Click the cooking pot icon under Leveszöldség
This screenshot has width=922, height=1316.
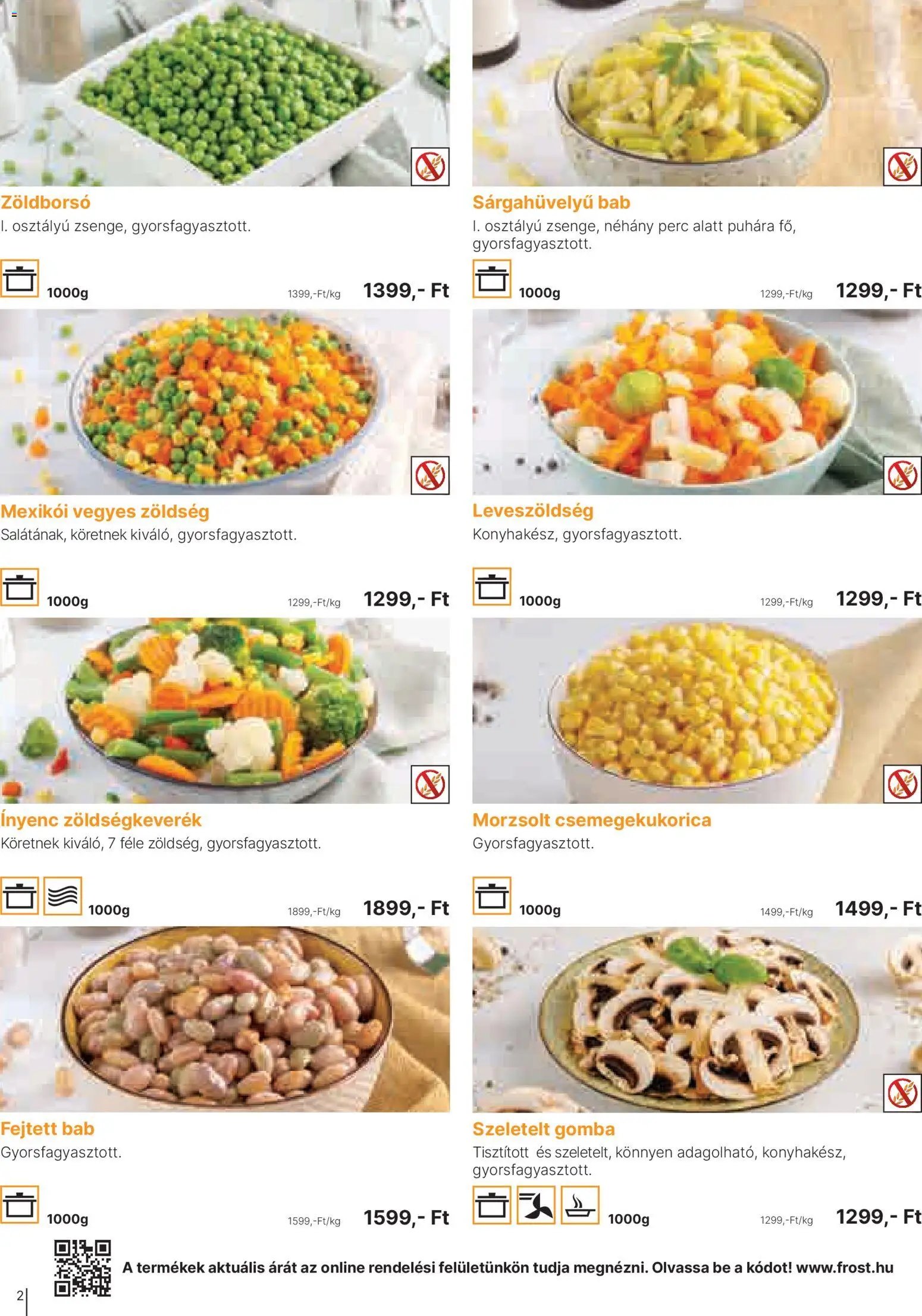click(492, 587)
